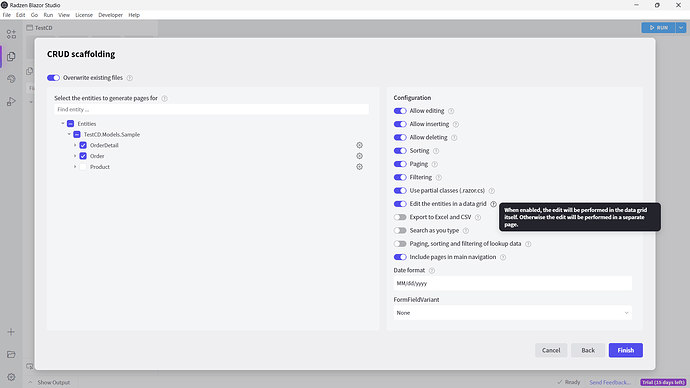This screenshot has width=690, height=388.
Task: Toggle Allow deleting switch
Action: pos(400,137)
